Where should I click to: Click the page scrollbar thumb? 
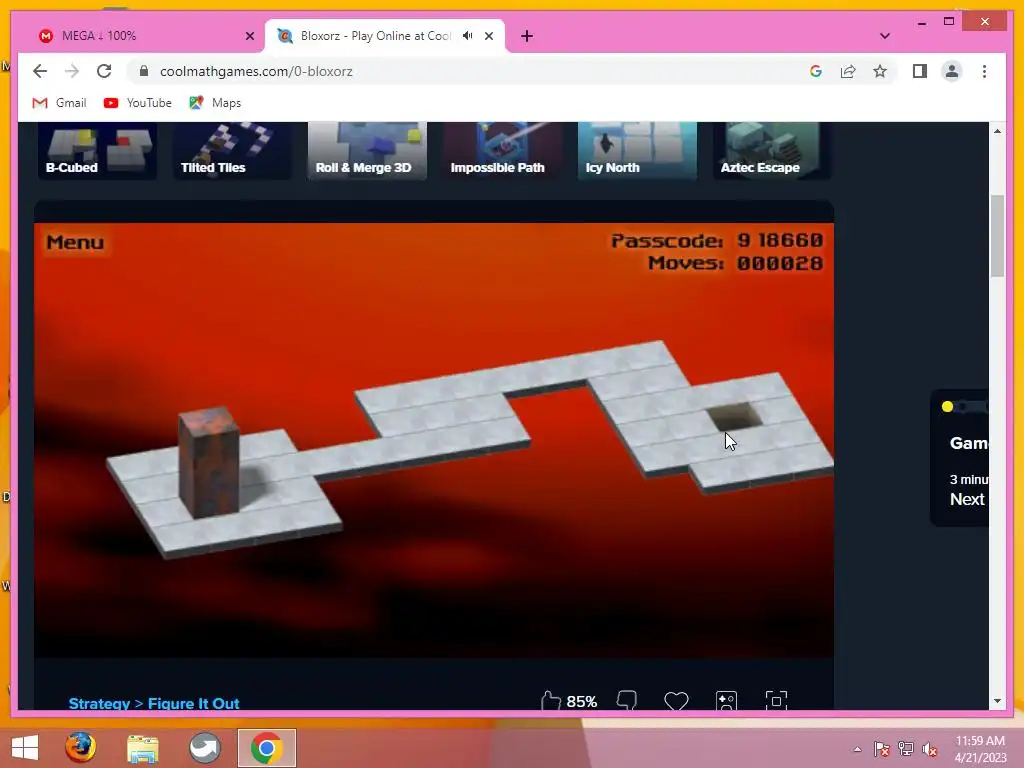click(997, 236)
